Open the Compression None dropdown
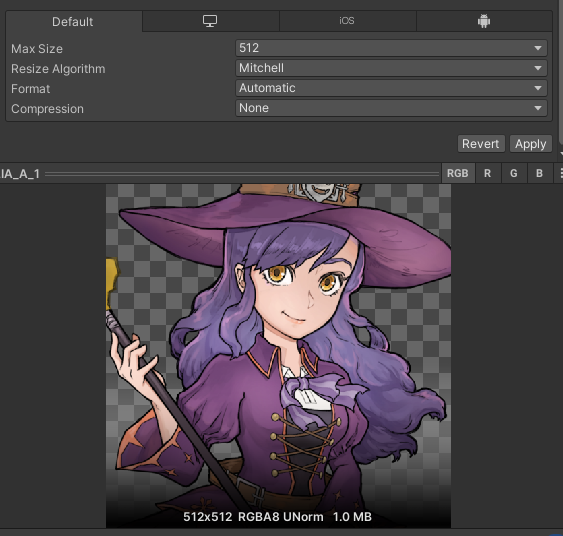The image size is (563, 536). [x=391, y=108]
